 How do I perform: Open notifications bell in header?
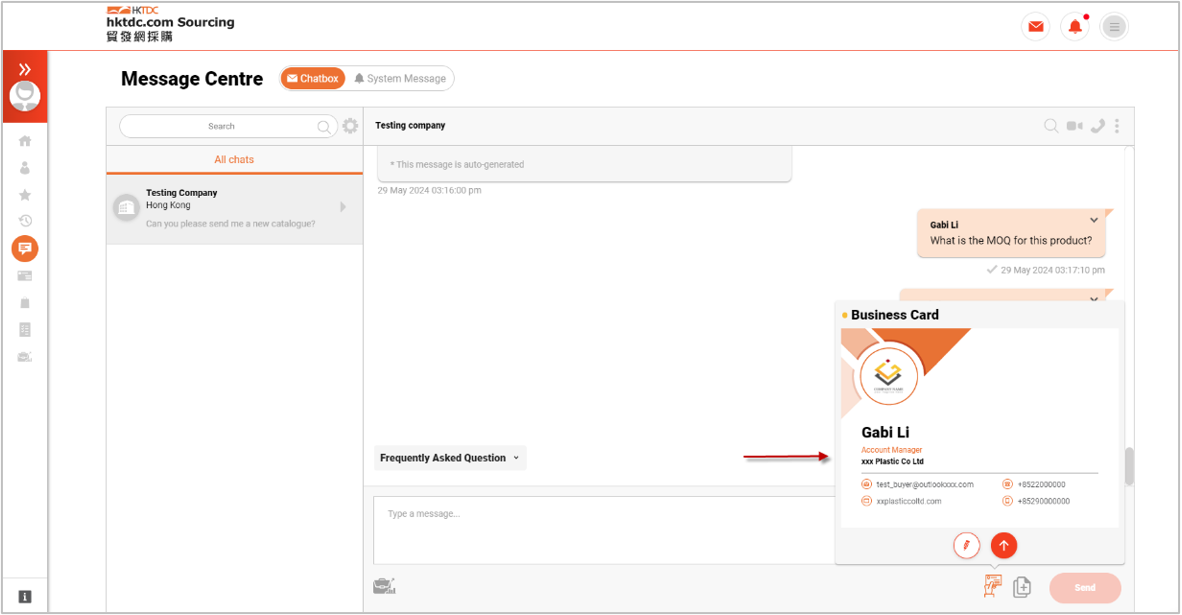tap(1075, 26)
